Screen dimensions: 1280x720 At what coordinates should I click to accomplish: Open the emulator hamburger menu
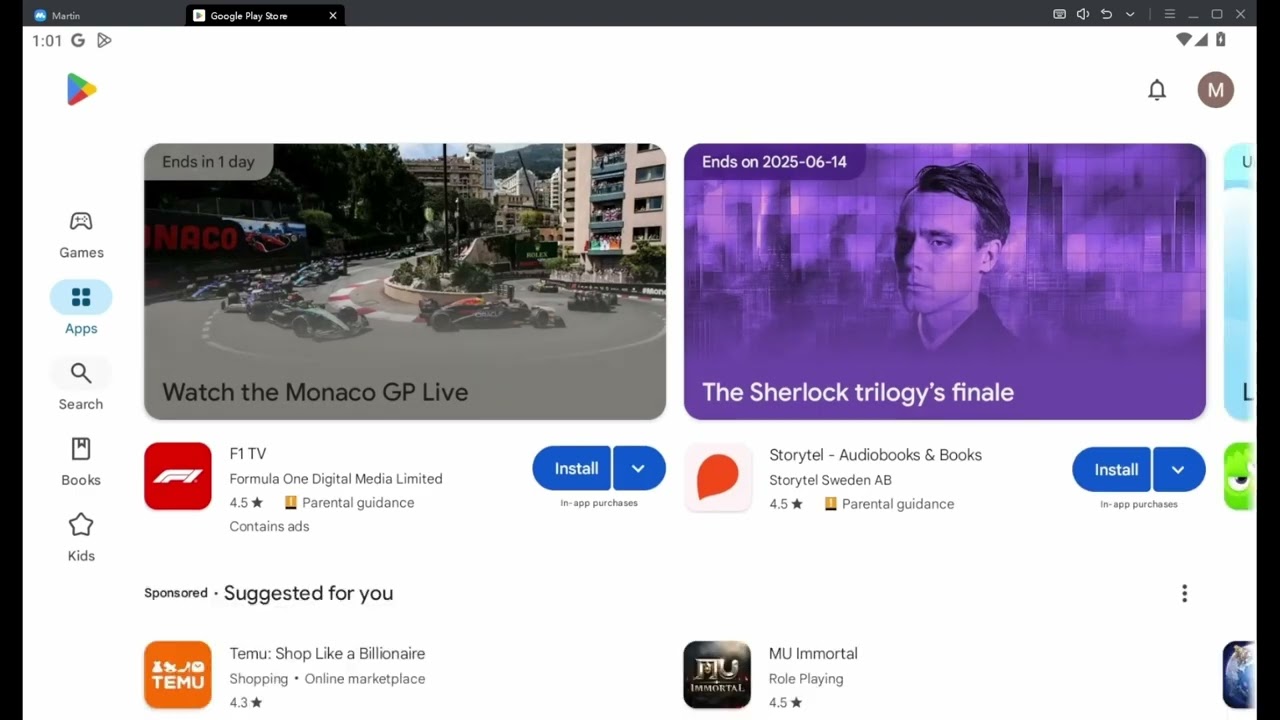[1169, 14]
